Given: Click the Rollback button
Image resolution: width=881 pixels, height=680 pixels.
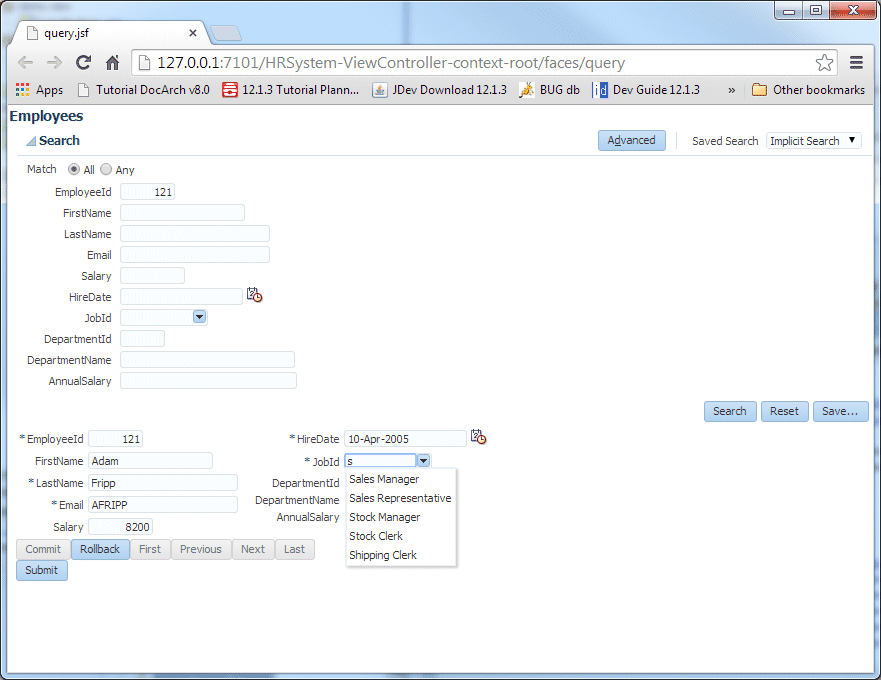Looking at the screenshot, I should [100, 549].
